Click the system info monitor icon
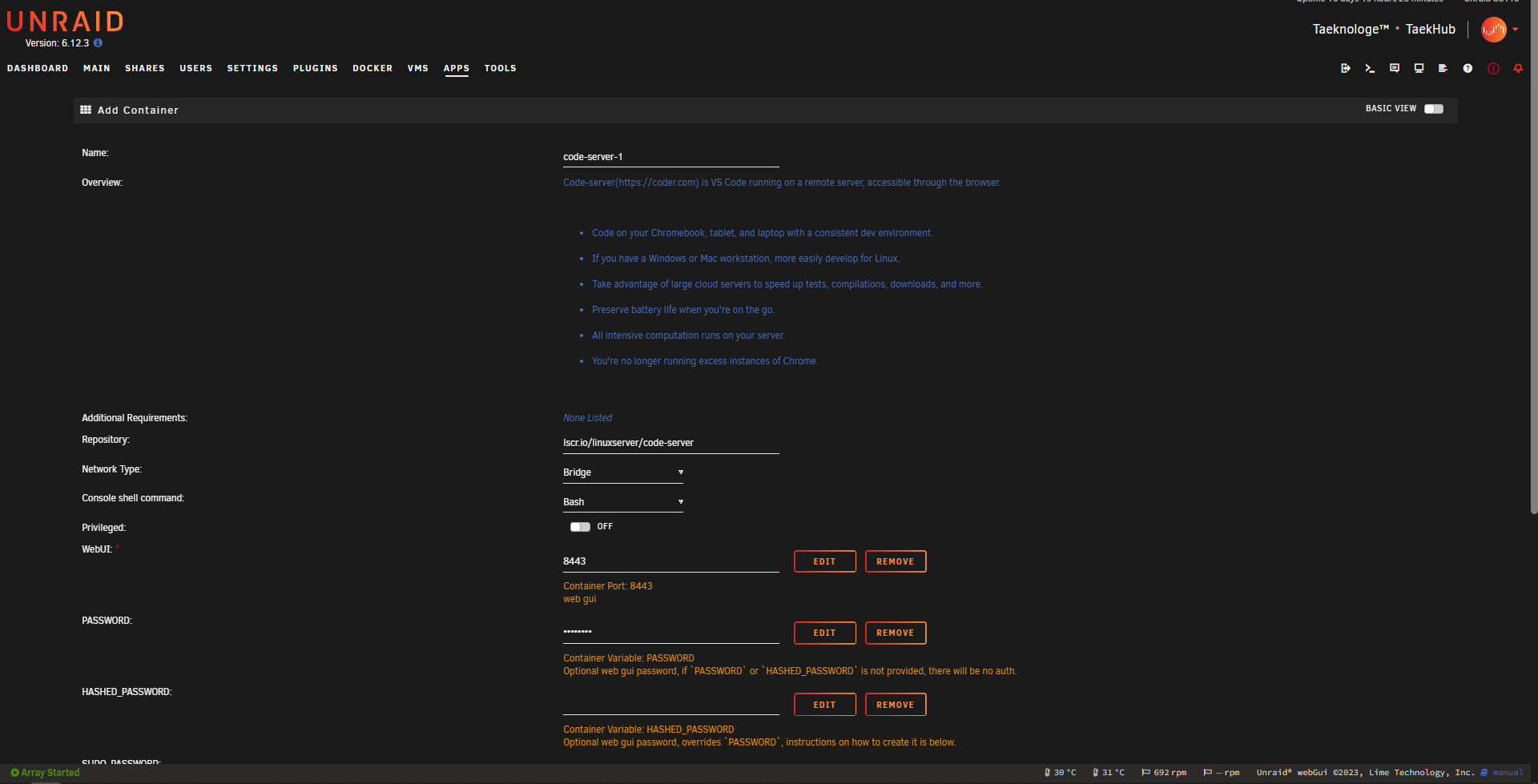The height and width of the screenshot is (784, 1538). coord(1419,68)
